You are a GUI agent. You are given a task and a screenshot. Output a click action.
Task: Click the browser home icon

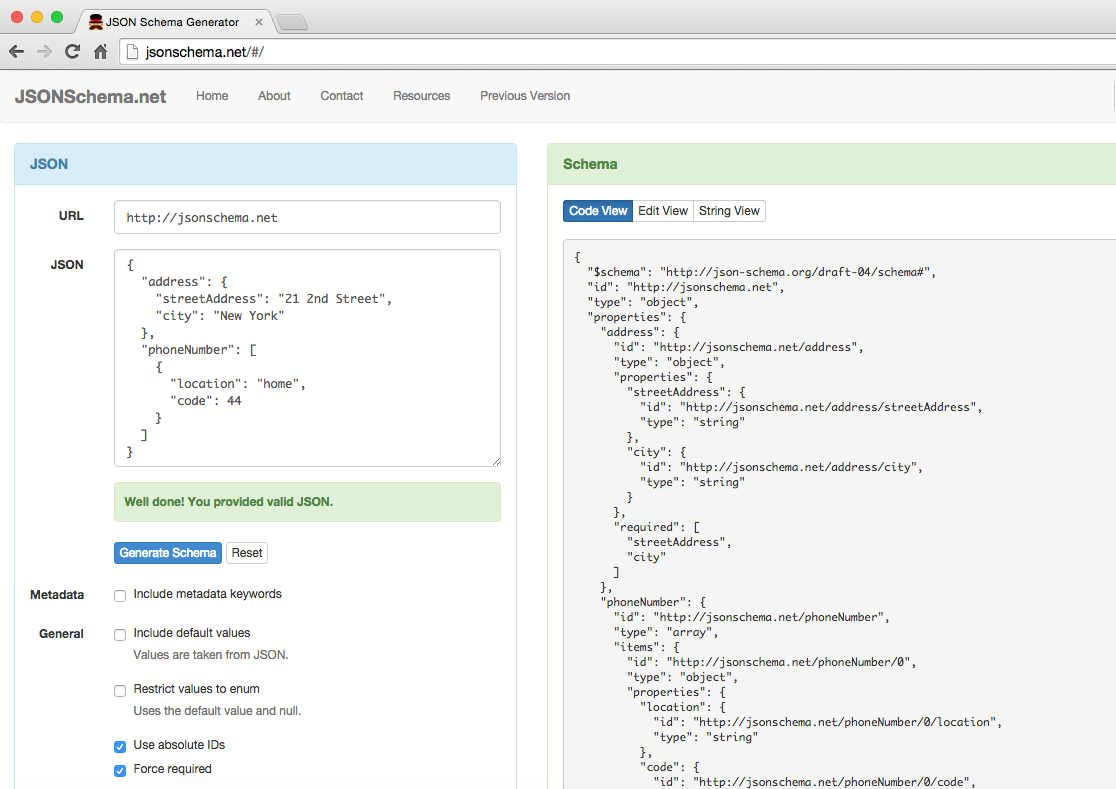[98, 51]
